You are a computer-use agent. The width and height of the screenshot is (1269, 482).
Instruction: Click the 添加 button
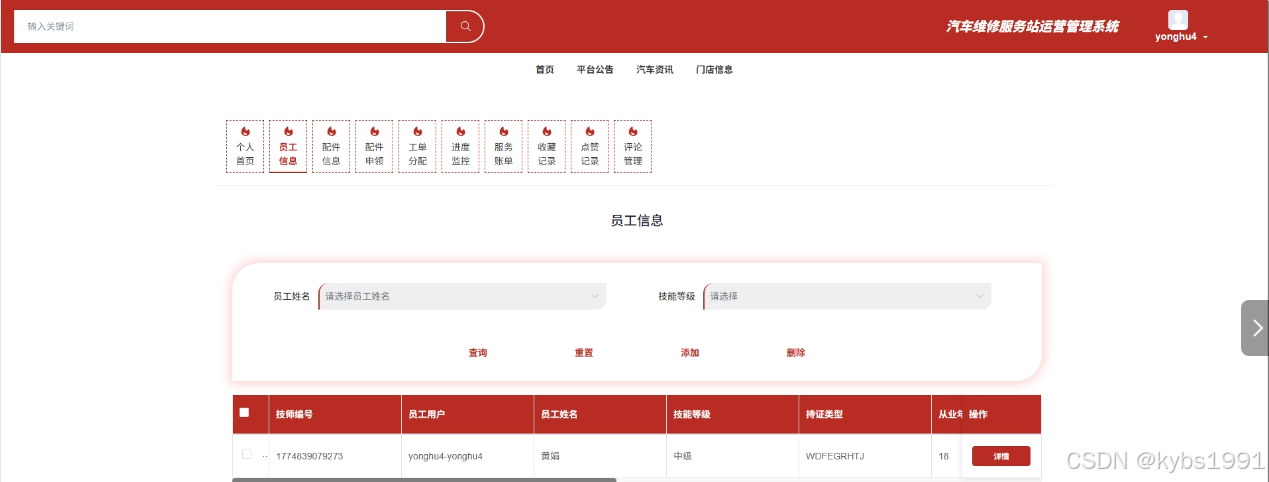690,353
